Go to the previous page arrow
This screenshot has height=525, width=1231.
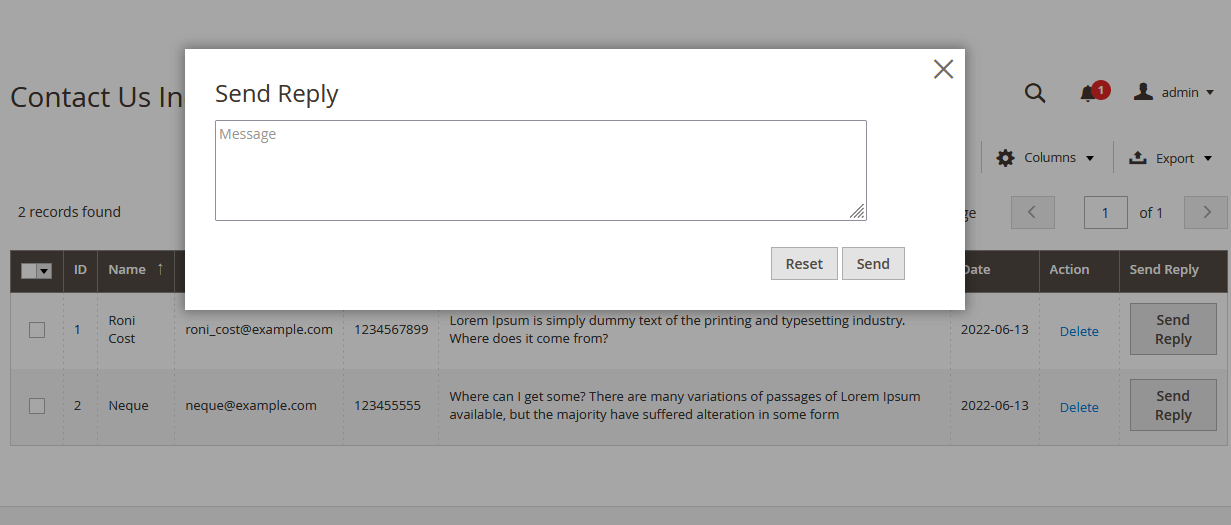coord(1033,212)
